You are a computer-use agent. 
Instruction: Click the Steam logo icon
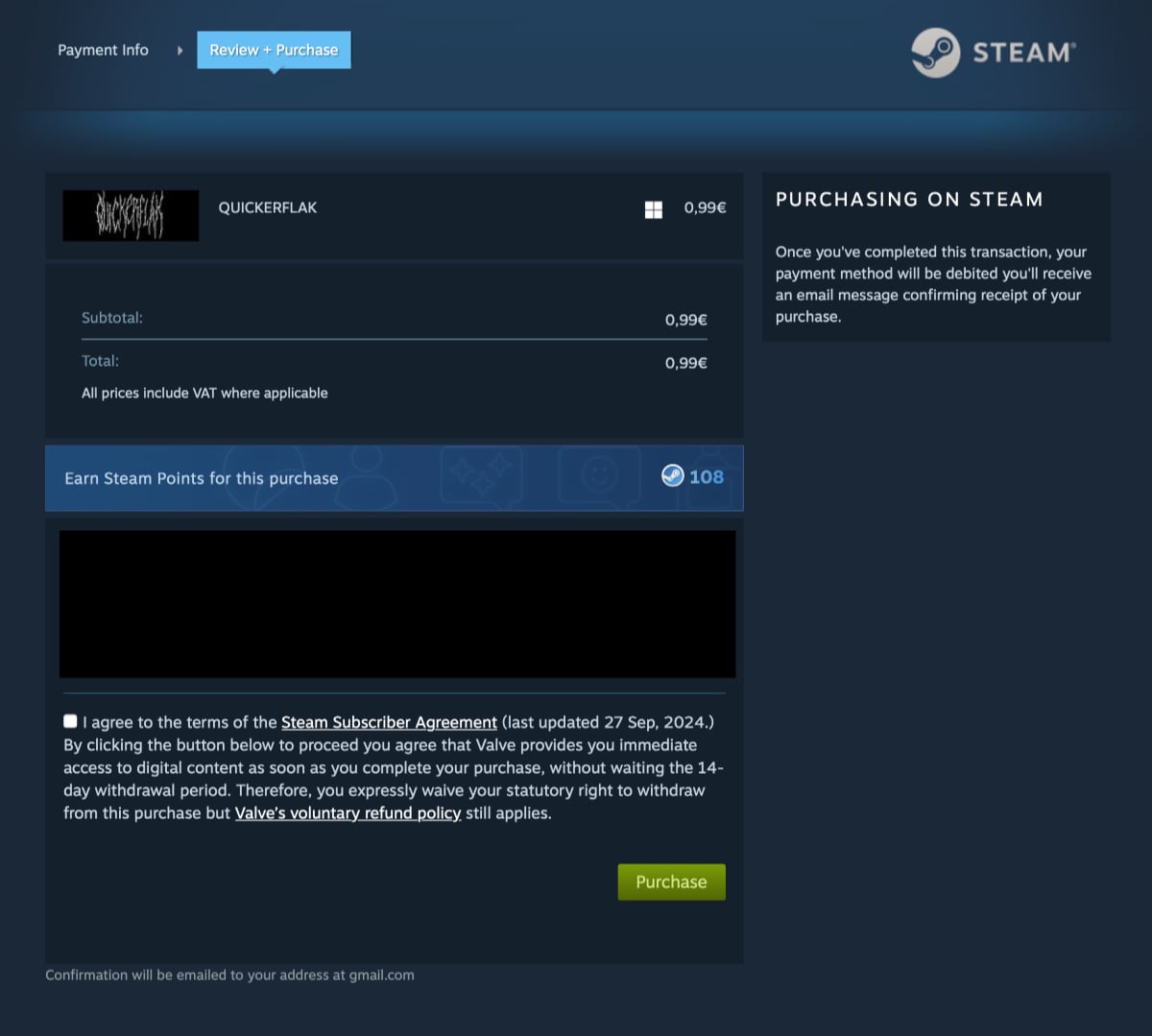(x=935, y=52)
